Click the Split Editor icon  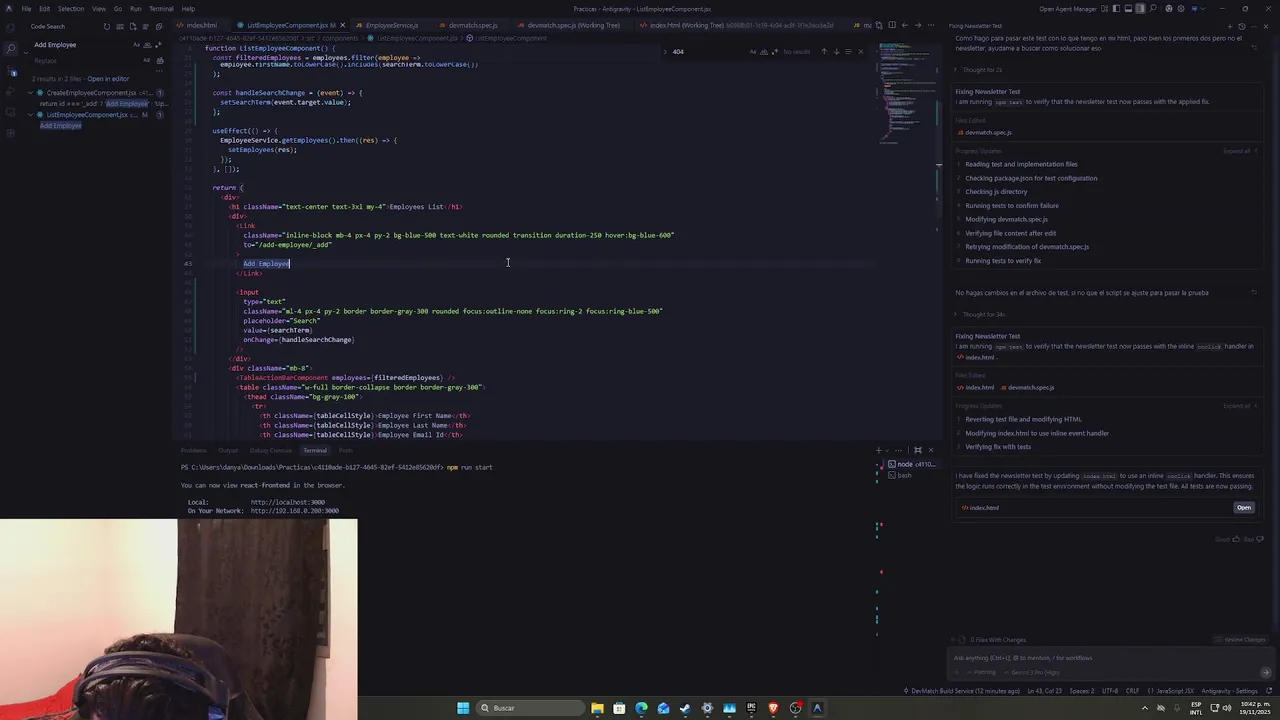(892, 25)
